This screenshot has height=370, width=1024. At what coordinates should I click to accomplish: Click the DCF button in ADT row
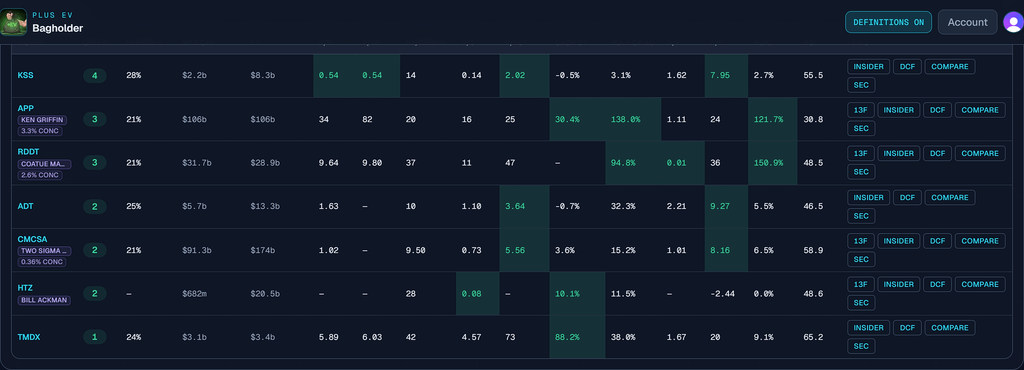(x=907, y=197)
